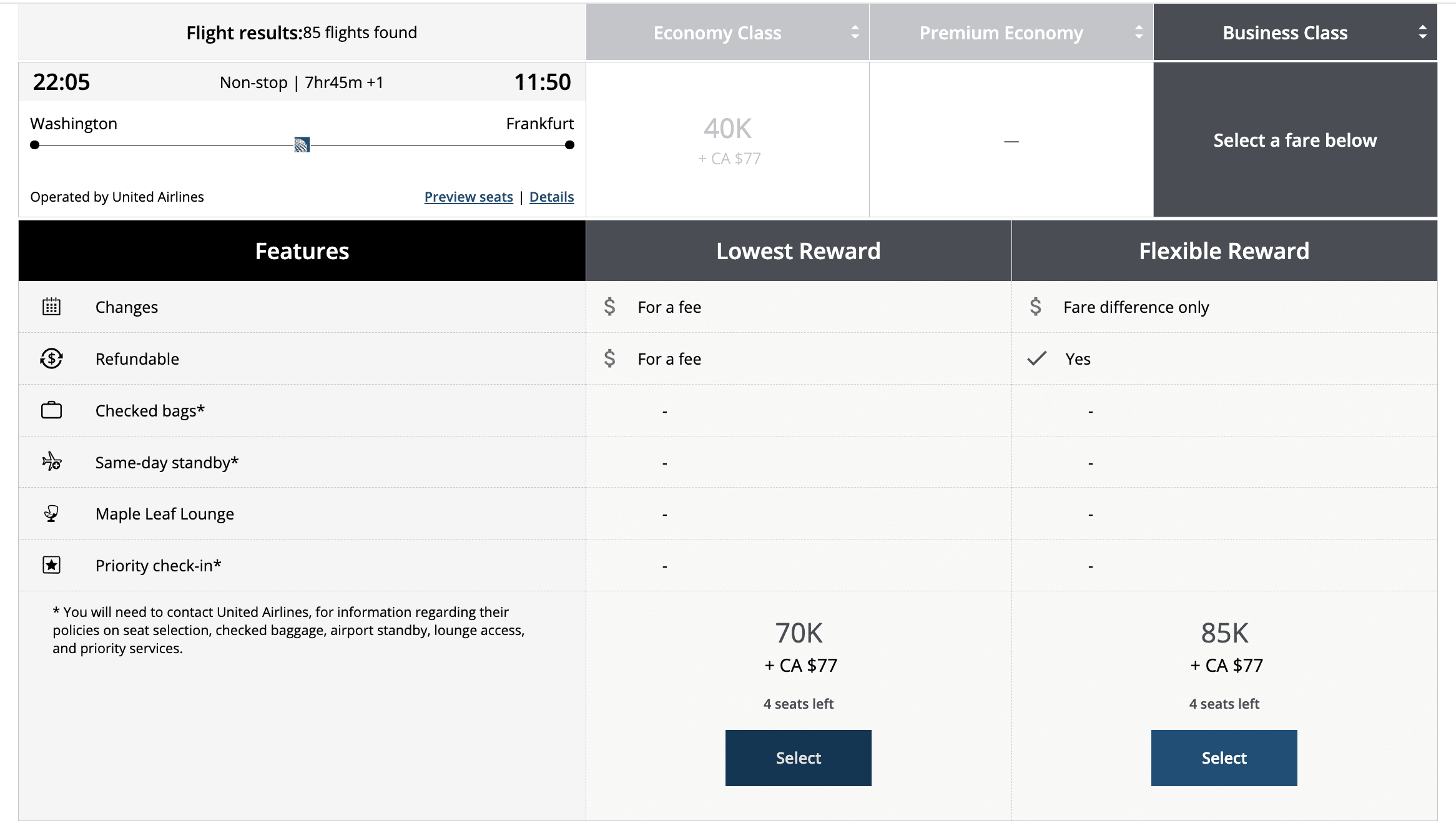Viewport: 1456px width, 828px height.
Task: Click the Refundable dollar-cycle icon
Action: tap(51, 358)
